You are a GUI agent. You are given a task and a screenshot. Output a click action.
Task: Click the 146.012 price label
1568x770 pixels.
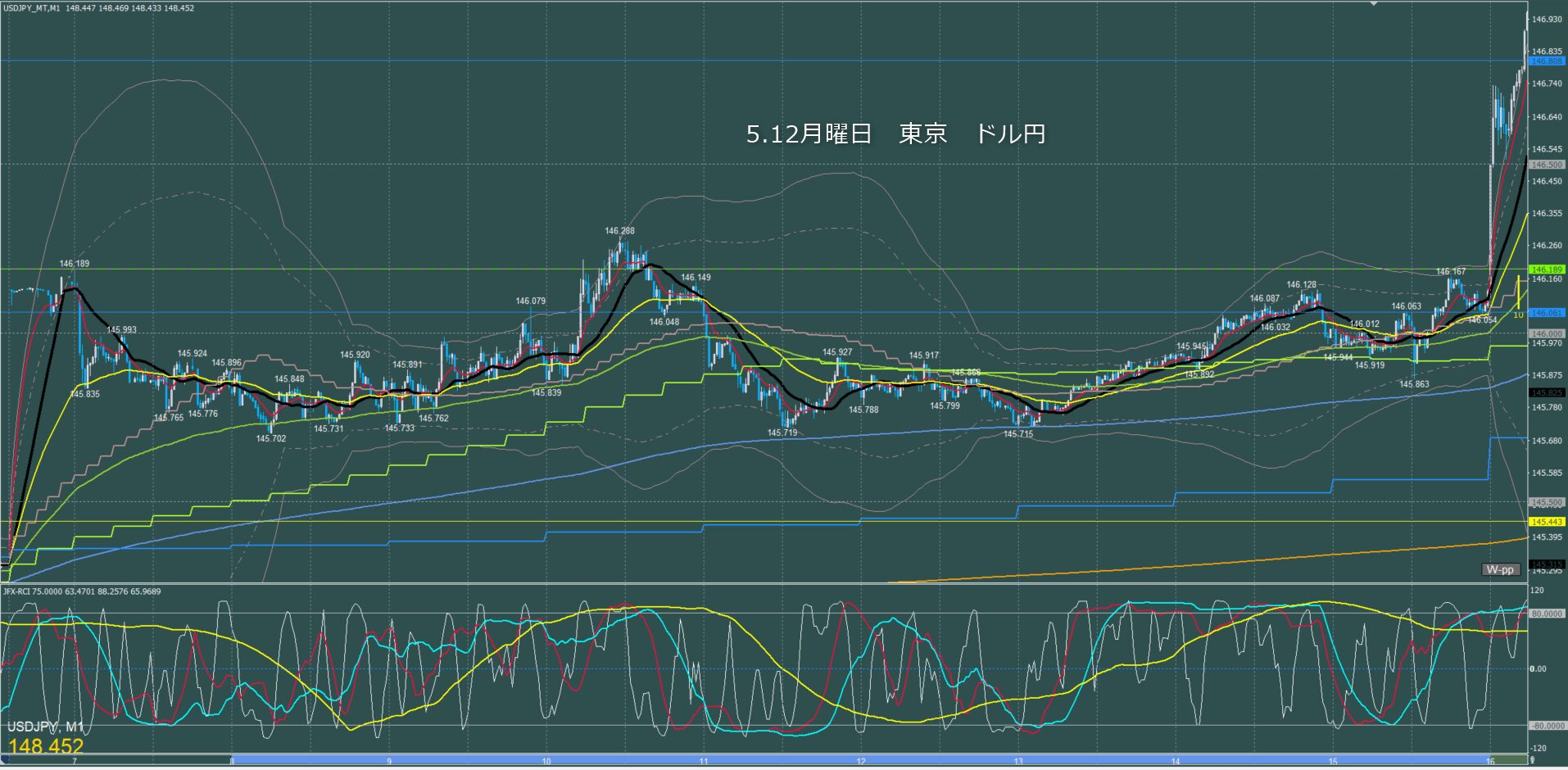pos(1365,324)
